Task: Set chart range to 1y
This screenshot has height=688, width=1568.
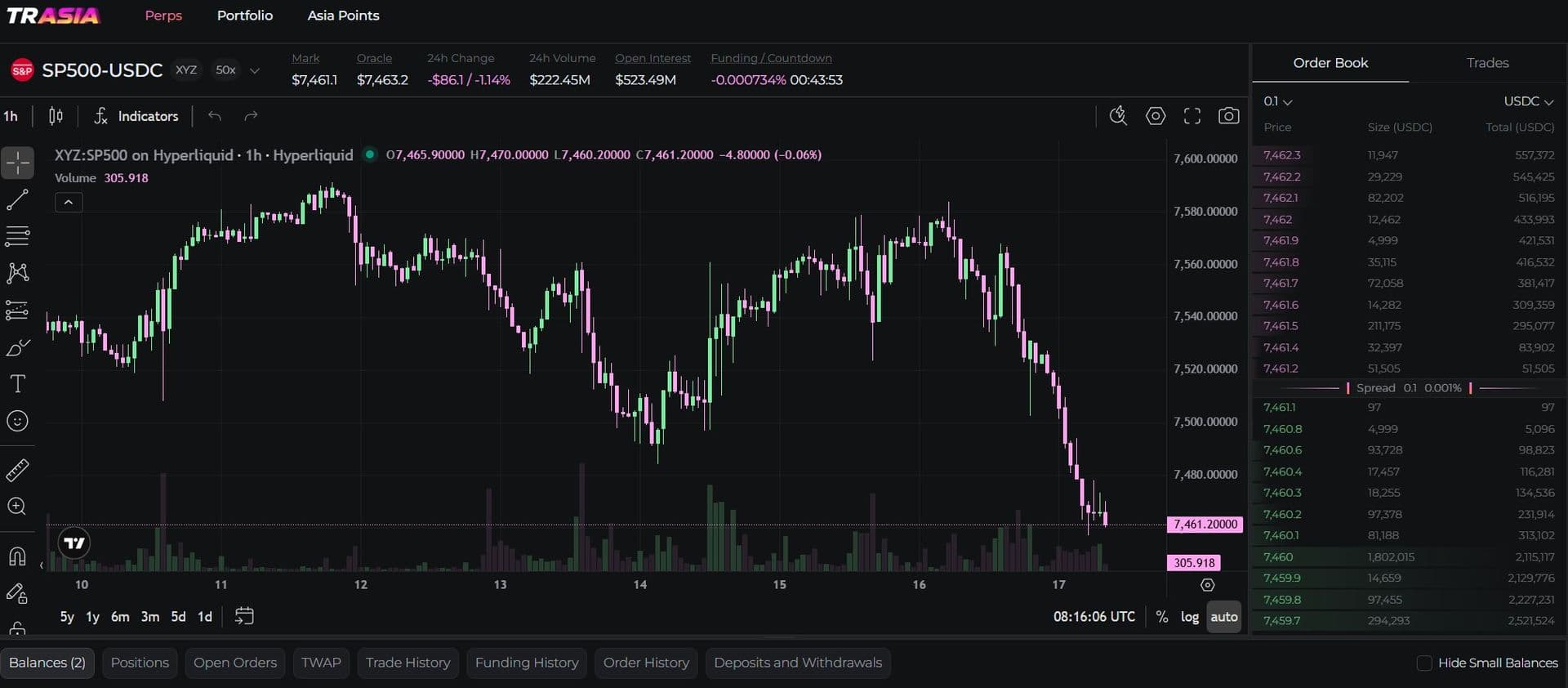Action: click(93, 617)
